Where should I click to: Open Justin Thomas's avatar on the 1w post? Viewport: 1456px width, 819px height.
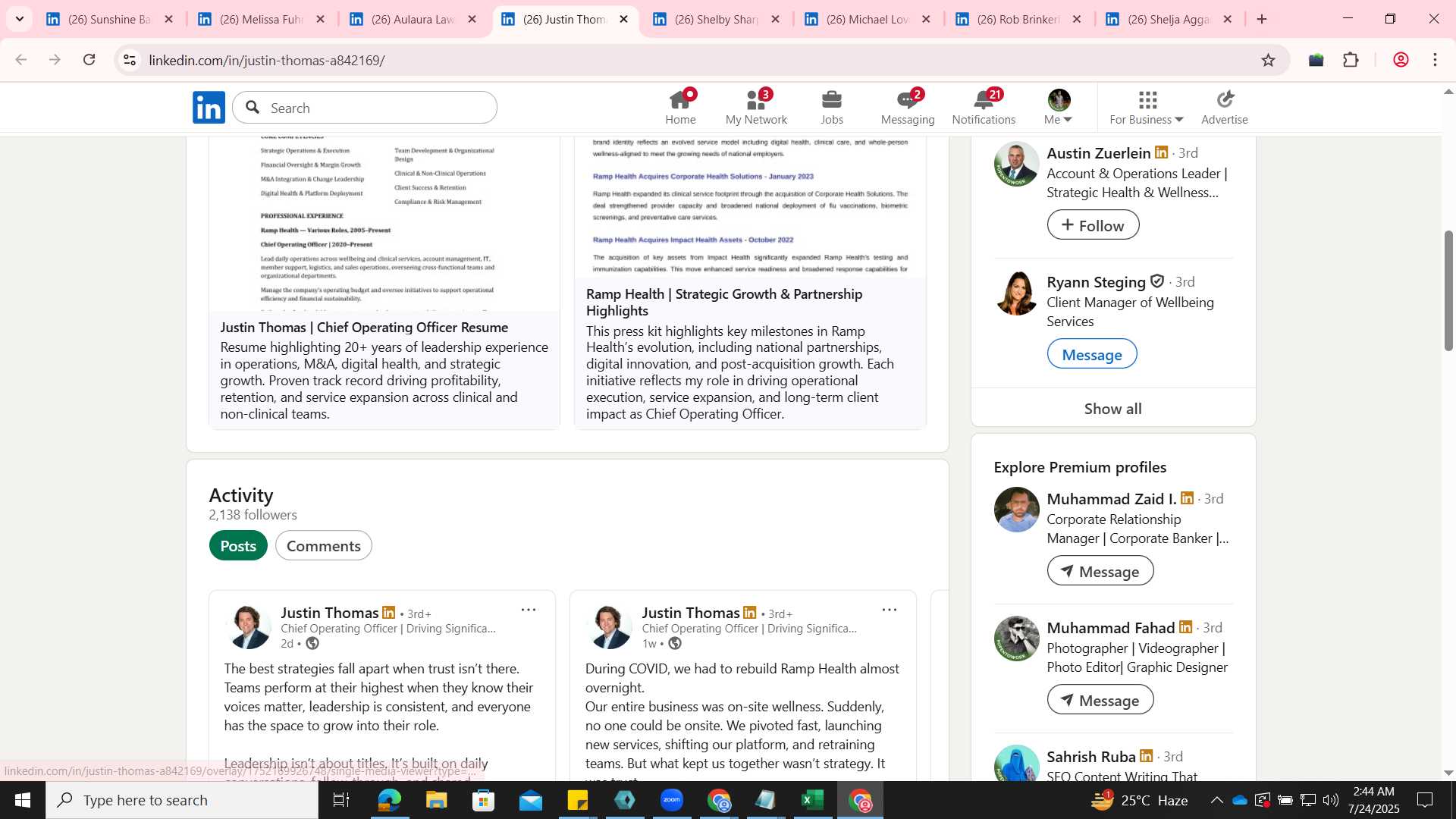(609, 627)
